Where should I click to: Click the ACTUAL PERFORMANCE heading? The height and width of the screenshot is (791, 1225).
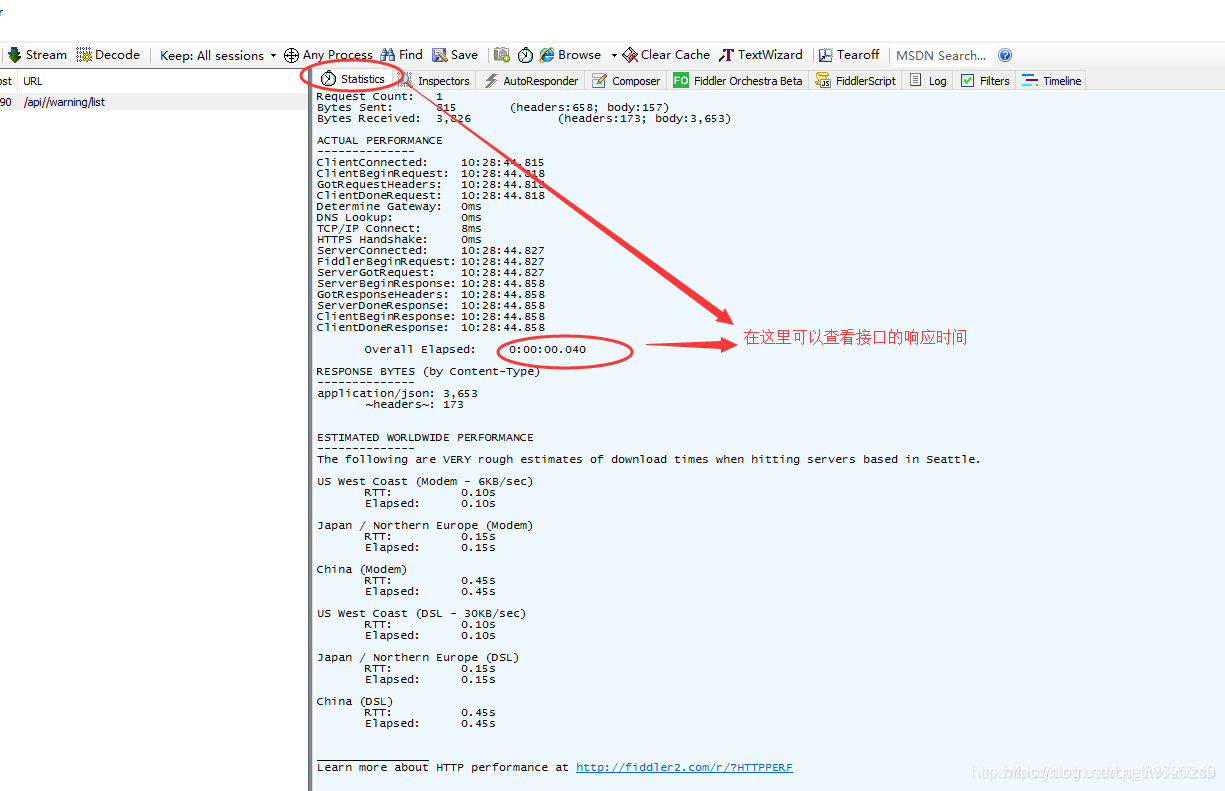379,141
